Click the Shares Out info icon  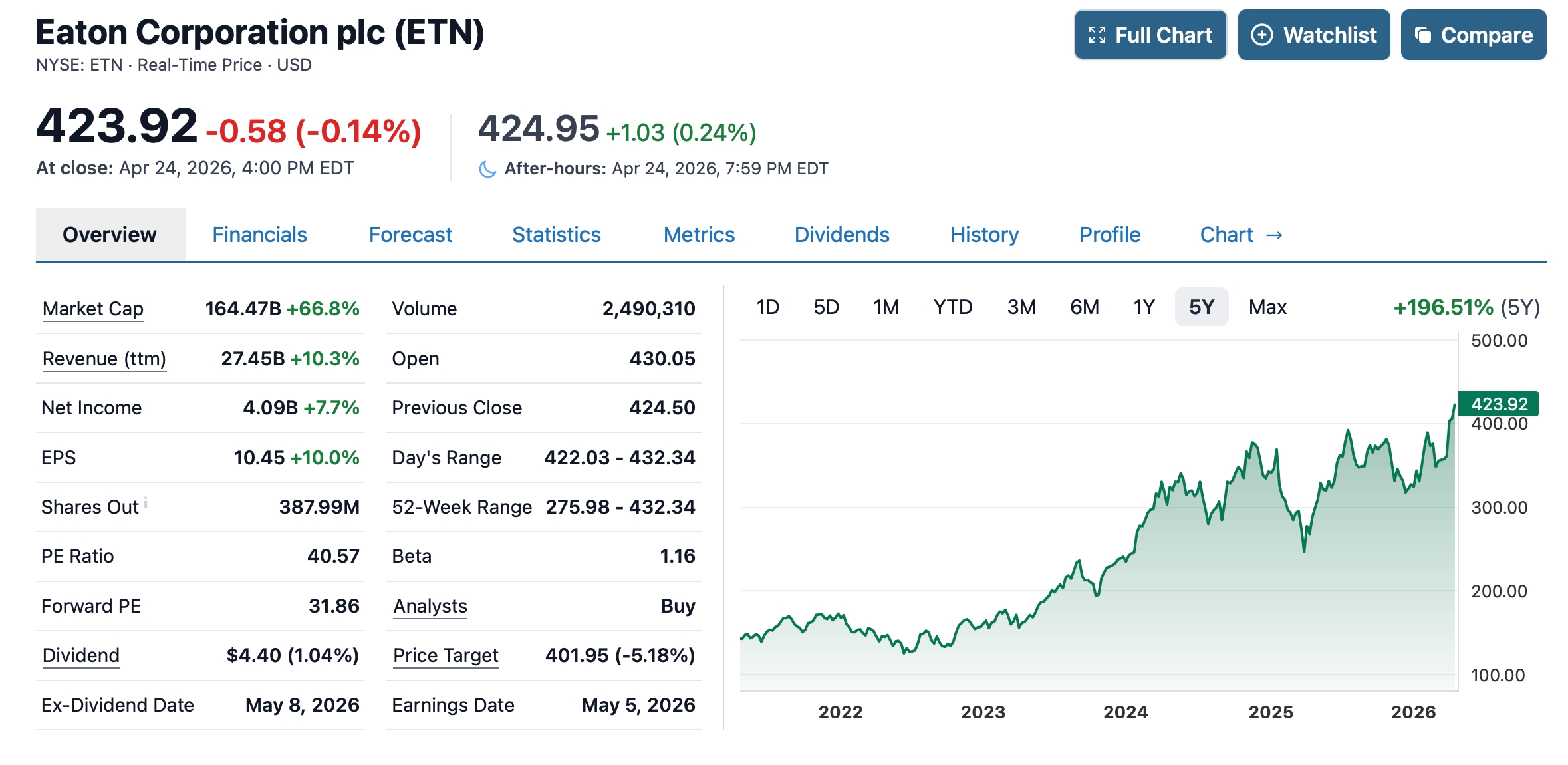click(146, 502)
